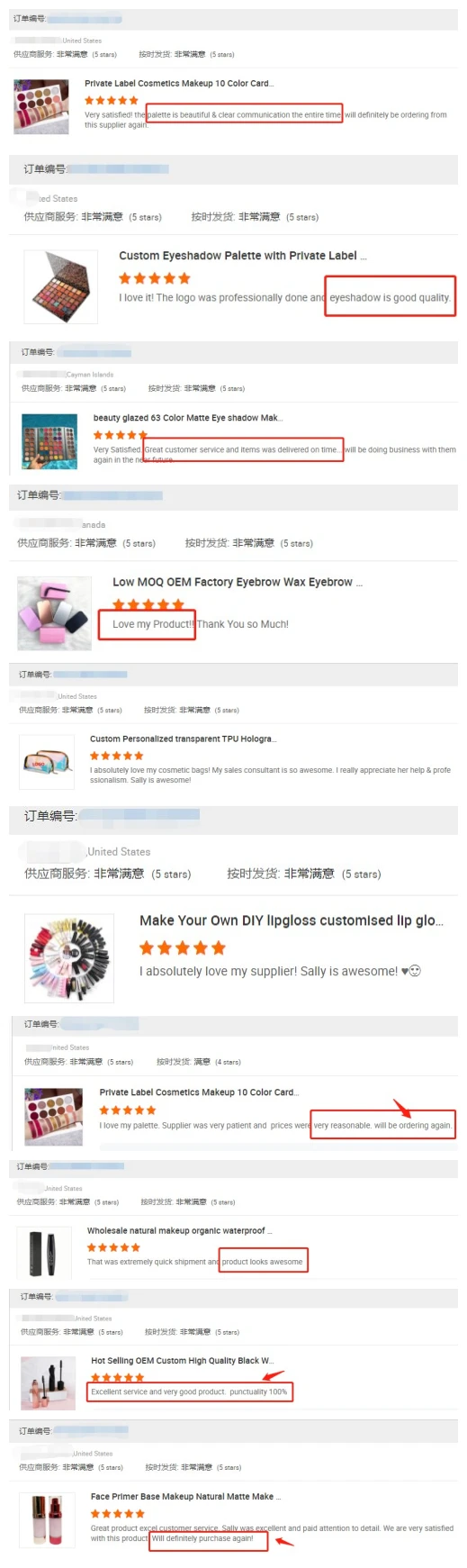The height and width of the screenshot is (1568, 467).
Task: Open the 10 Color Card palette thumbnail in the first review
Action: pyautogui.click(x=41, y=106)
